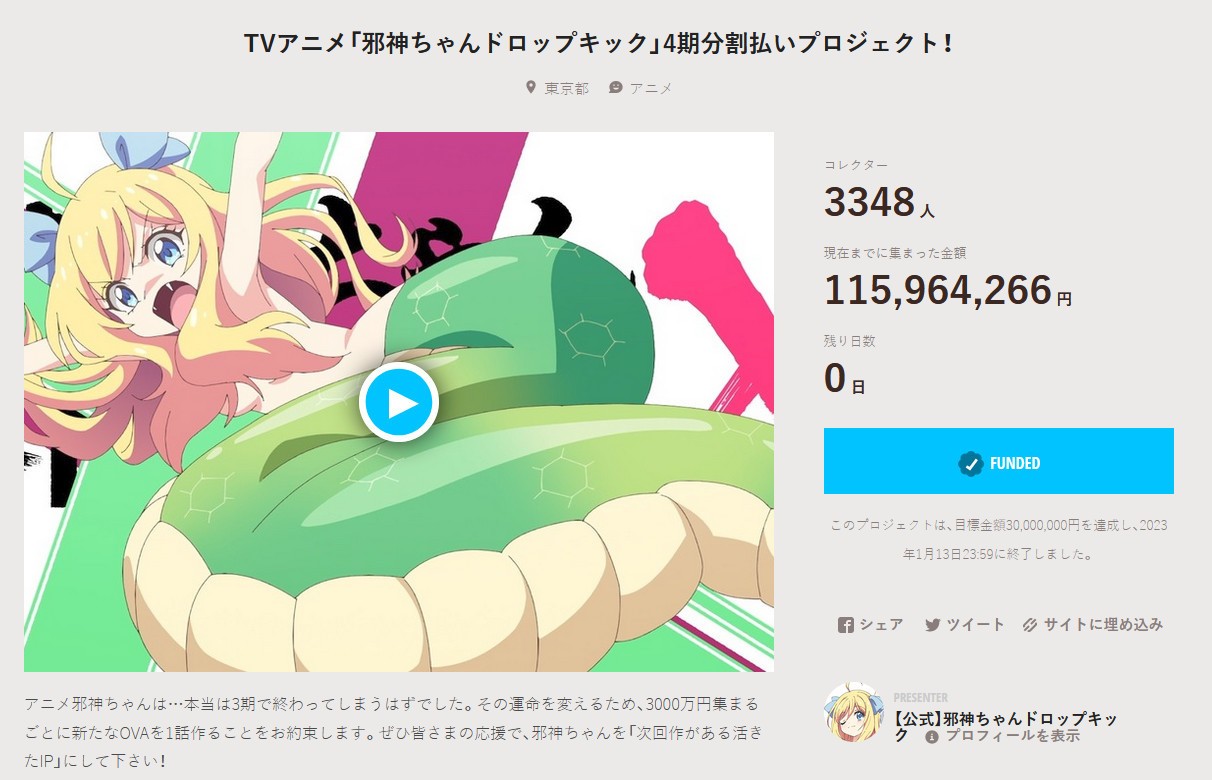1212x780 pixels.
Task: Click the speech bubble icon beside アニメ
Action: [x=616, y=88]
